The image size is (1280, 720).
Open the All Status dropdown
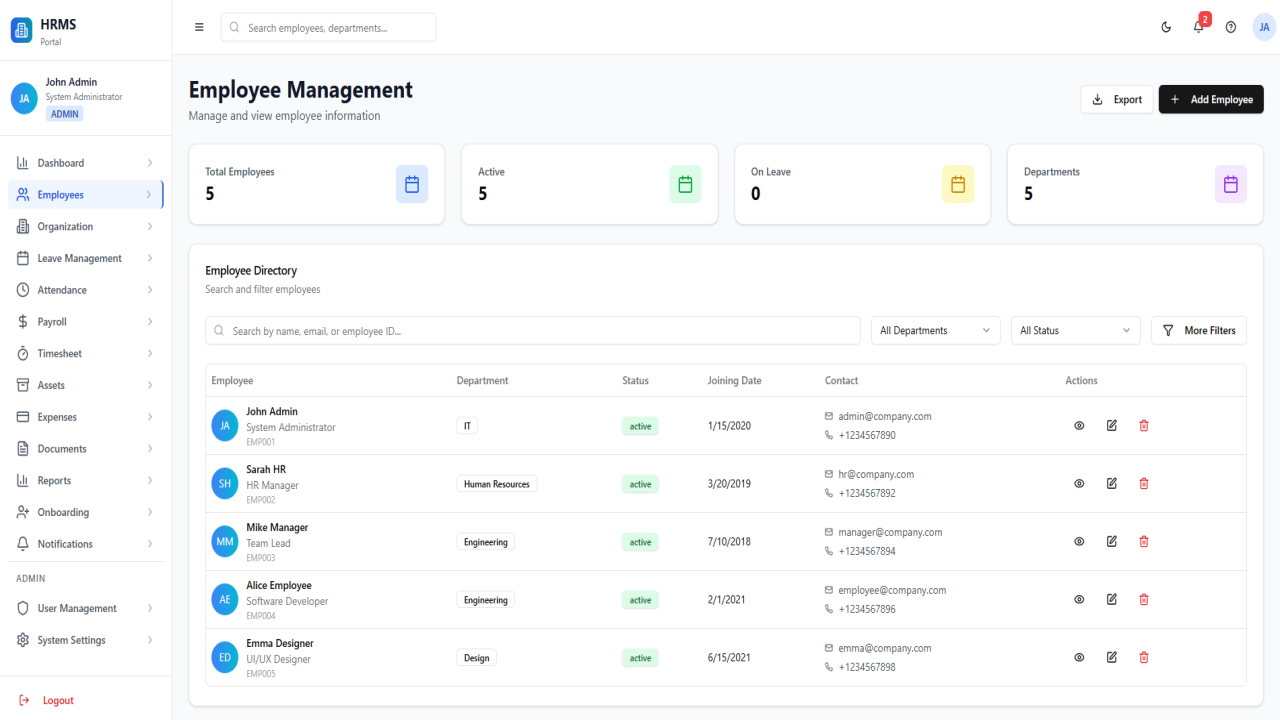click(x=1076, y=330)
